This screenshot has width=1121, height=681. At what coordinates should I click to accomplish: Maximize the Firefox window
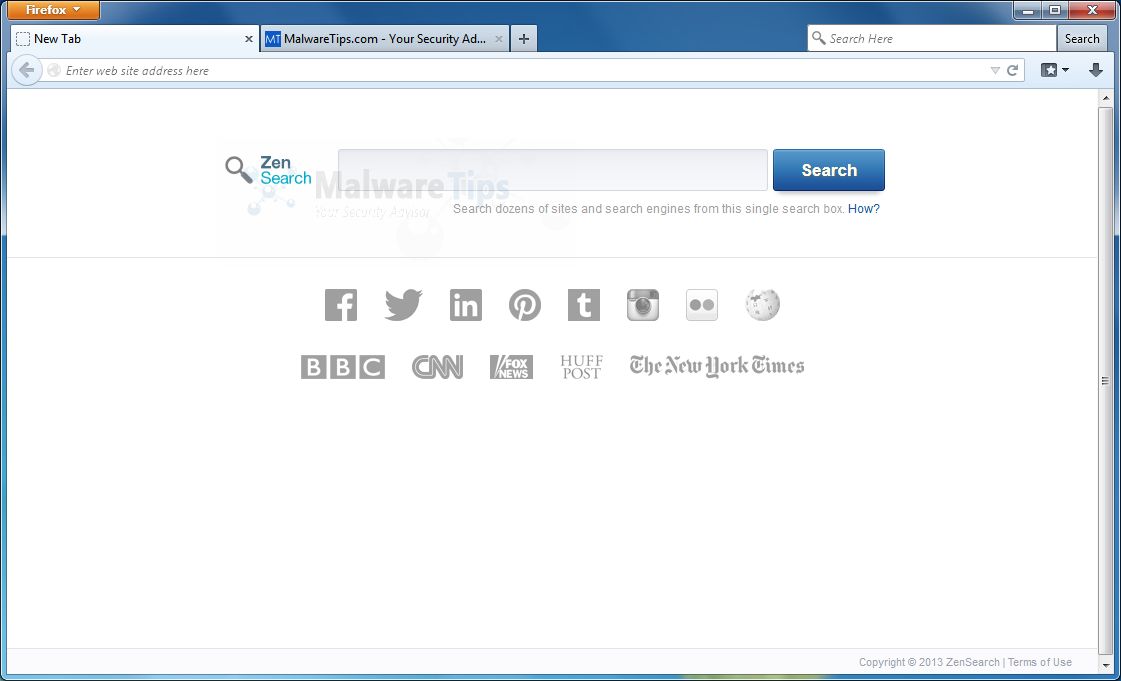[1055, 10]
